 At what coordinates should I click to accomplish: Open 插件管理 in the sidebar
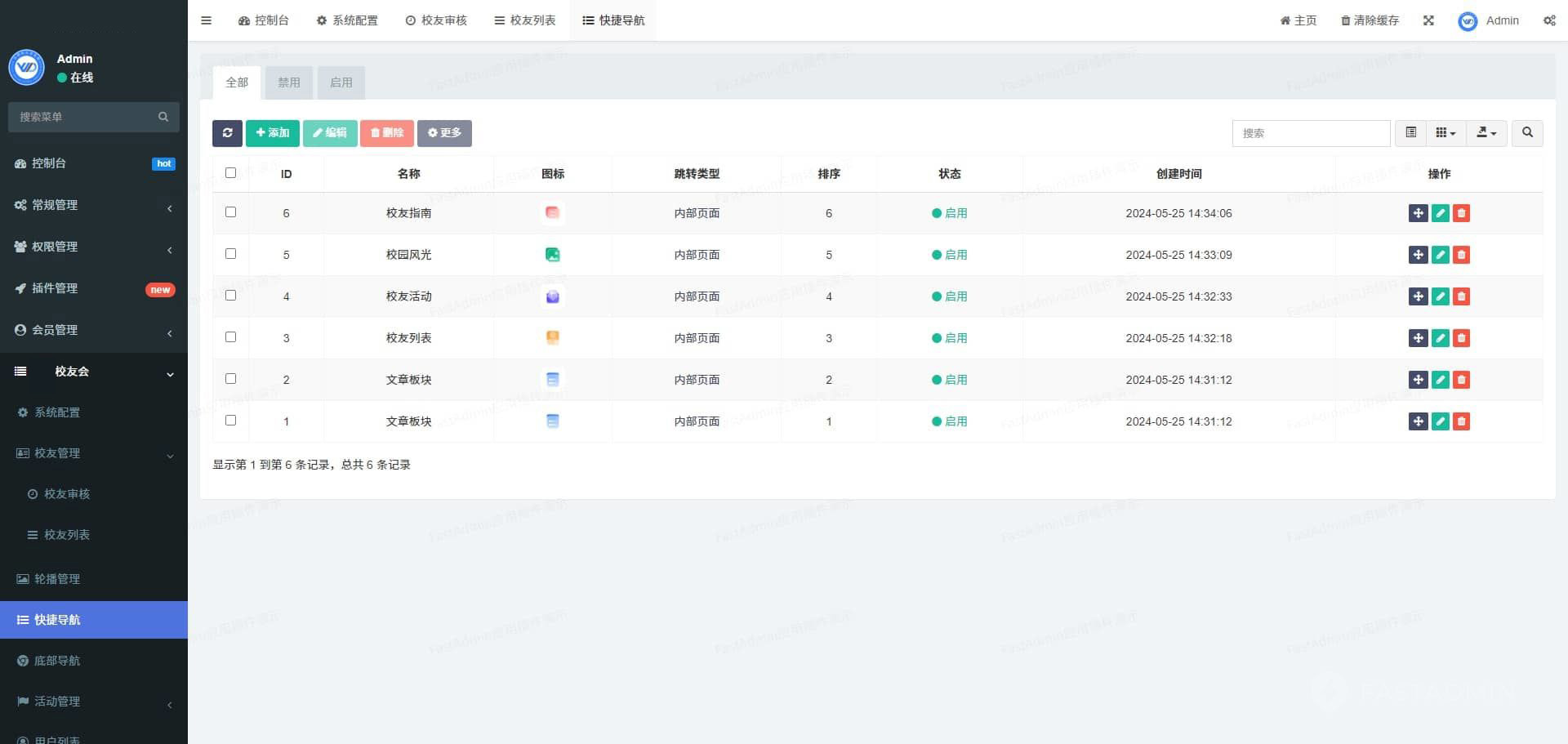(x=94, y=288)
